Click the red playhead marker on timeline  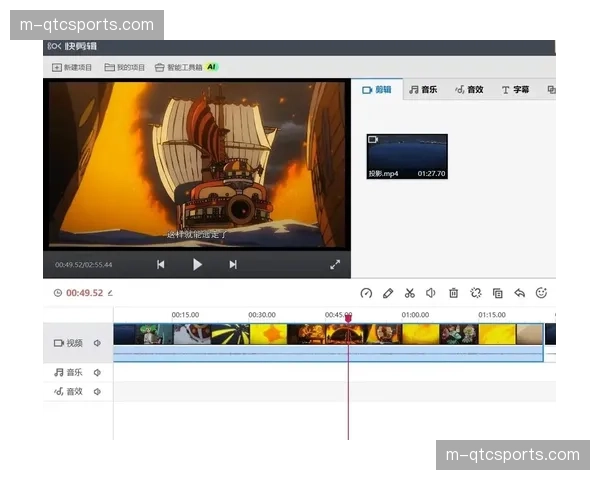(348, 318)
